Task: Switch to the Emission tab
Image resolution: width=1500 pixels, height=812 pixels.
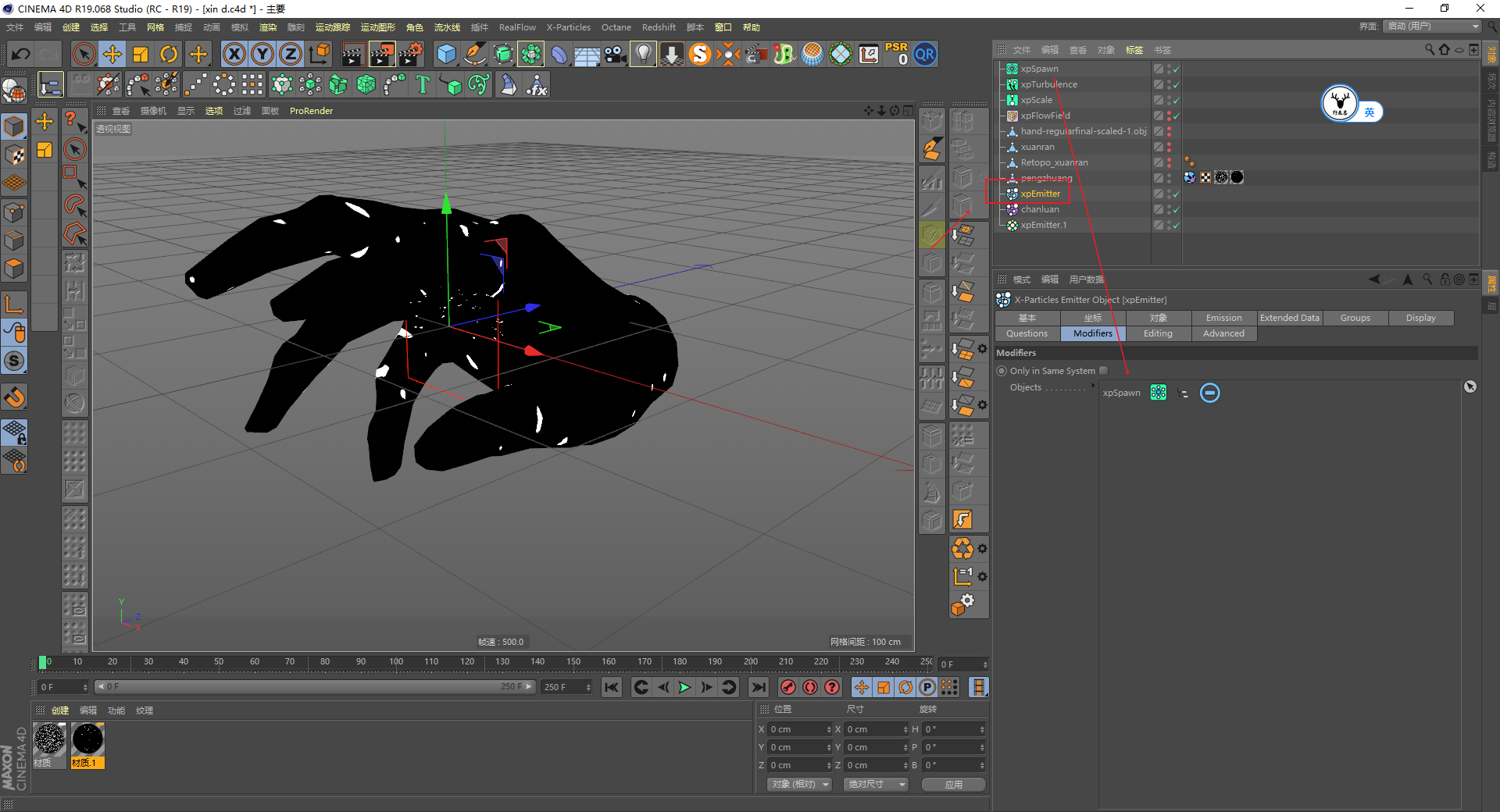Action: pyautogui.click(x=1223, y=318)
